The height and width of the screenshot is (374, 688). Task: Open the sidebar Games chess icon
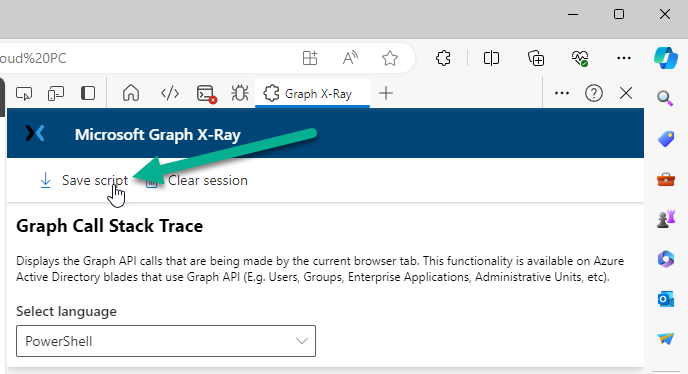tap(666, 219)
